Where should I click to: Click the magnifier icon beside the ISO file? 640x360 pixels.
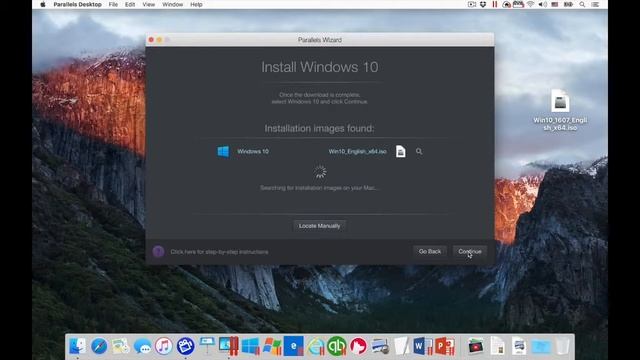[x=419, y=151]
